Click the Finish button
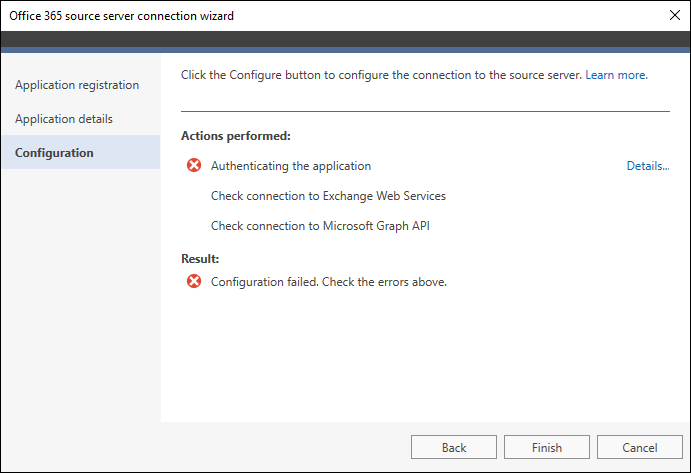Viewport: 691px width, 473px height. click(546, 447)
